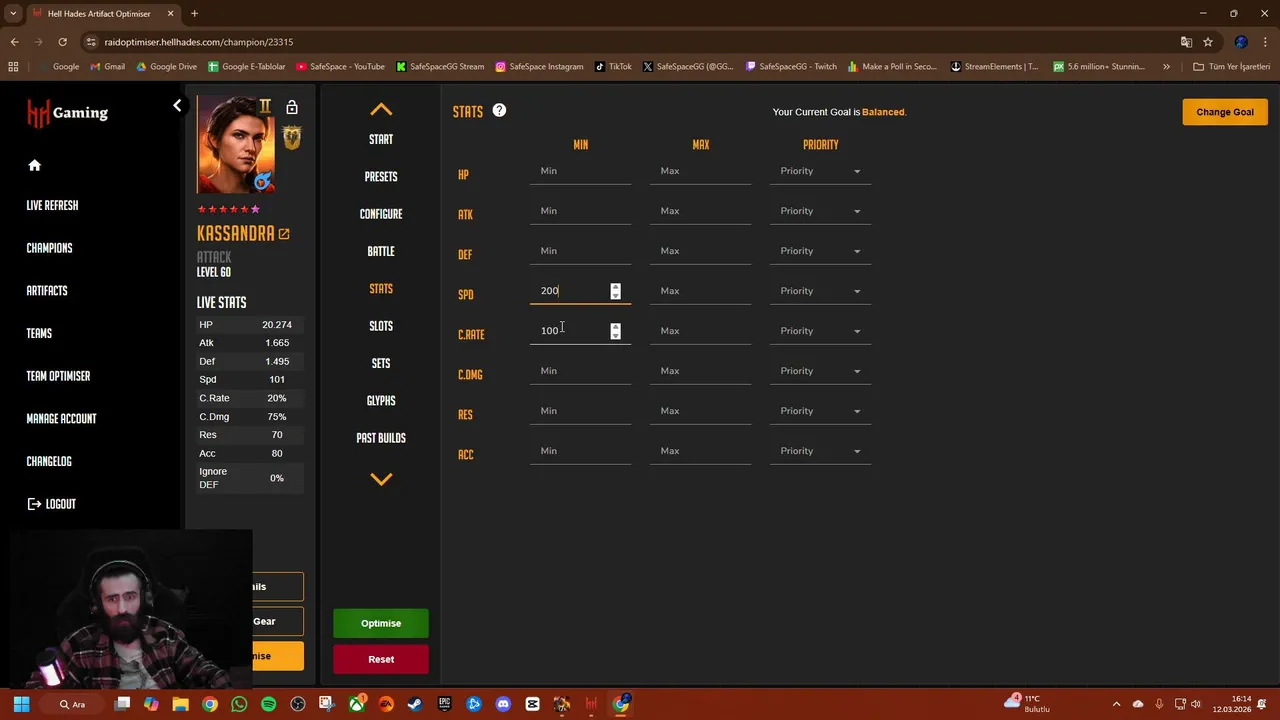Collapse sidebar with the left chevron
Viewport: 1280px width, 720px height.
(x=177, y=105)
